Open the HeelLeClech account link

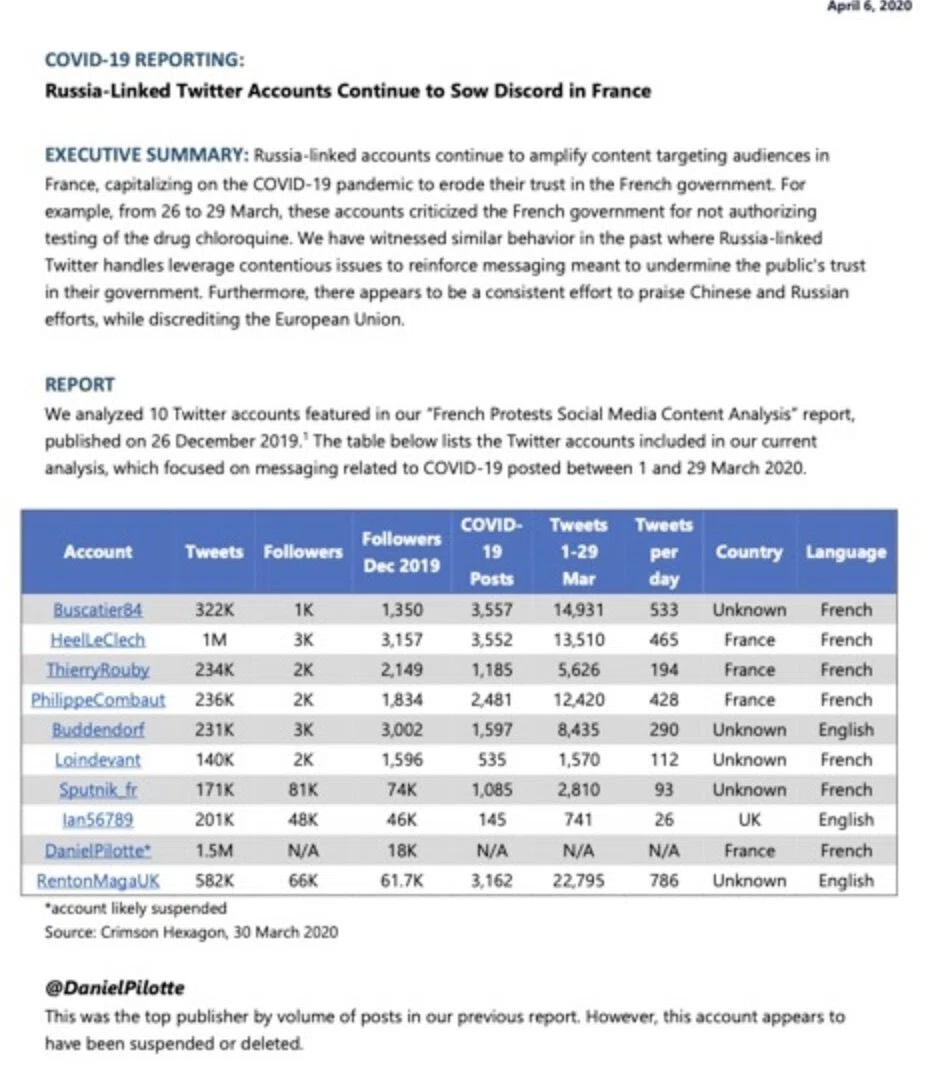(98, 640)
